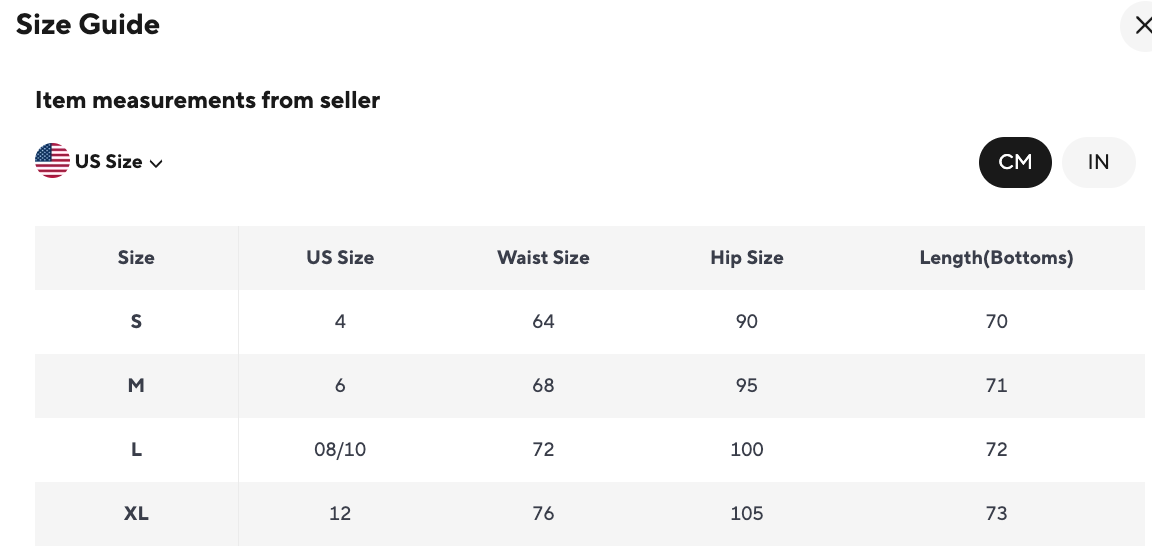The image size is (1152, 556).
Task: Click the waist value 76 cell
Action: pos(543,514)
